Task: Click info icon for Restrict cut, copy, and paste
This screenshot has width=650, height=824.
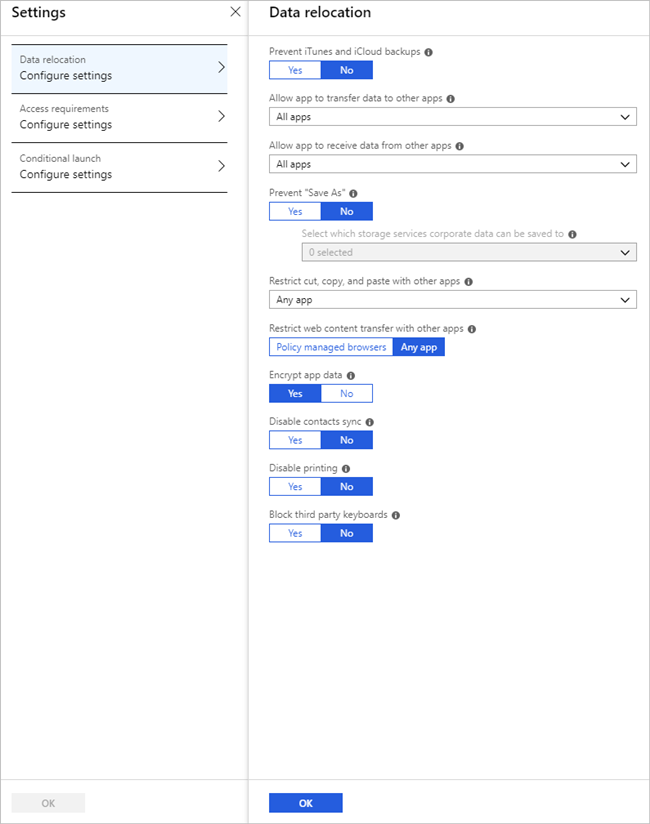Action: click(x=468, y=282)
